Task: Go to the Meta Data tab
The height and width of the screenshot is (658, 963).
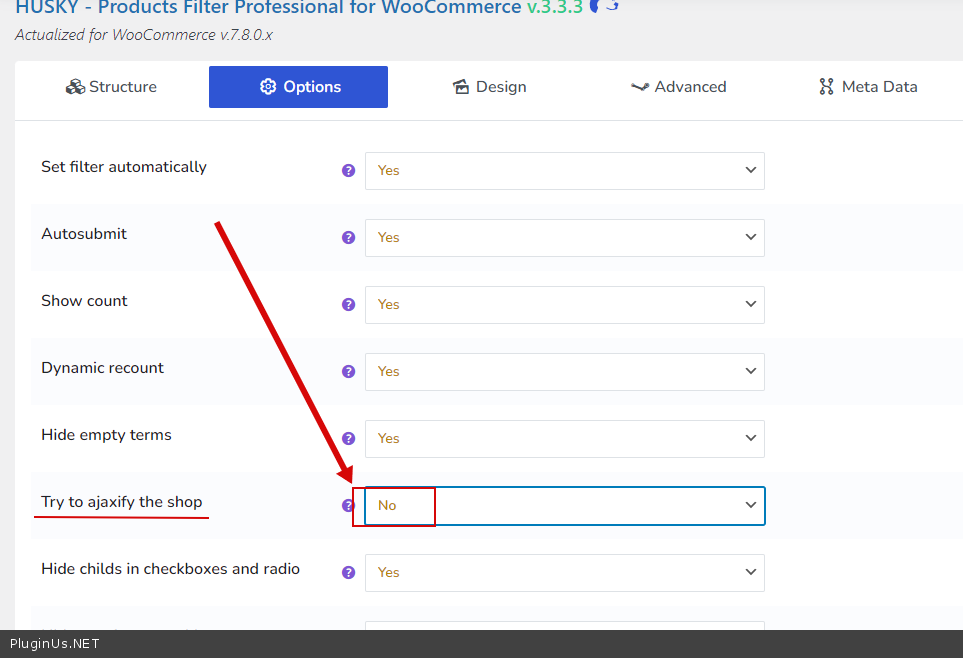Action: pyautogui.click(x=867, y=87)
